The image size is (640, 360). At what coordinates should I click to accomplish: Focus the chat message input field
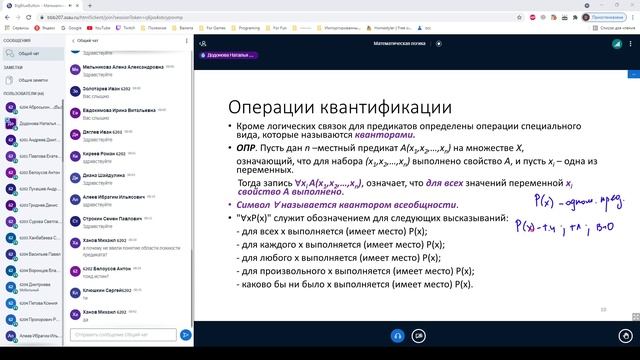123,335
